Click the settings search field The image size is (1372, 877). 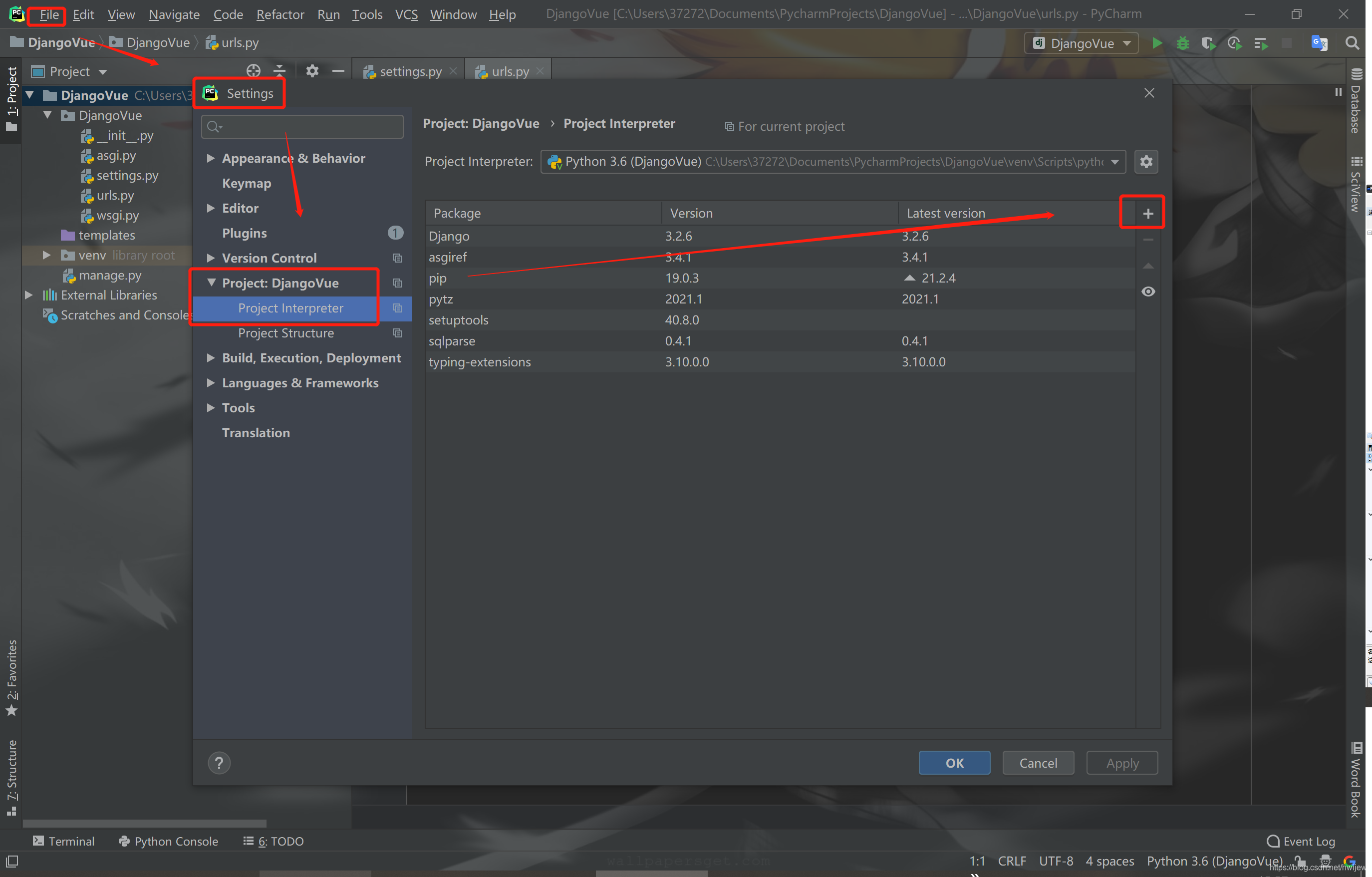point(302,126)
